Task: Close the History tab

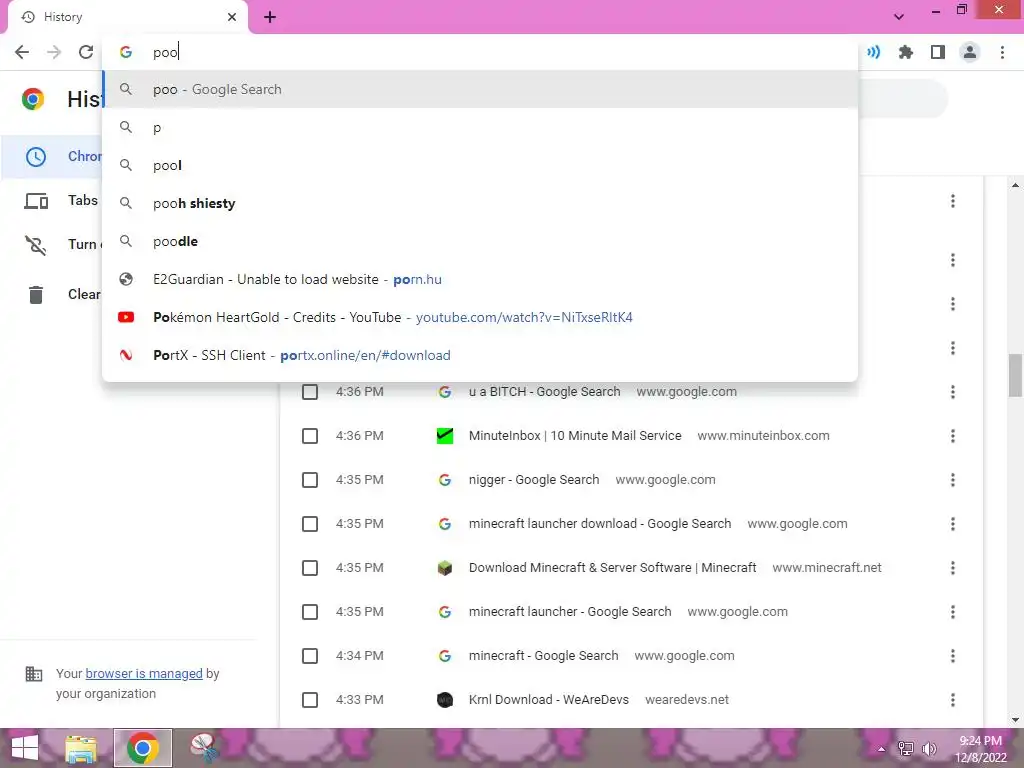Action: coord(232,17)
